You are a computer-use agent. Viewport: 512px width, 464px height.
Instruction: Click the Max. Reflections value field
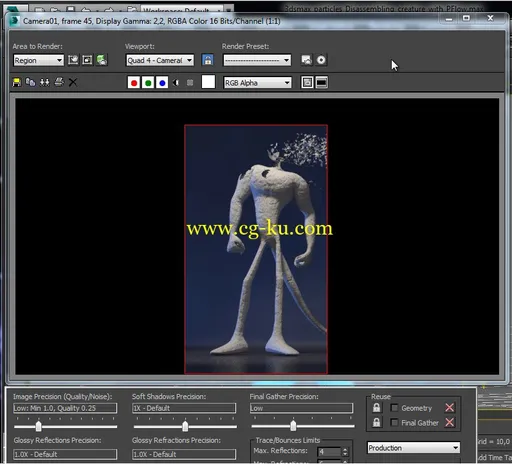click(x=329, y=452)
